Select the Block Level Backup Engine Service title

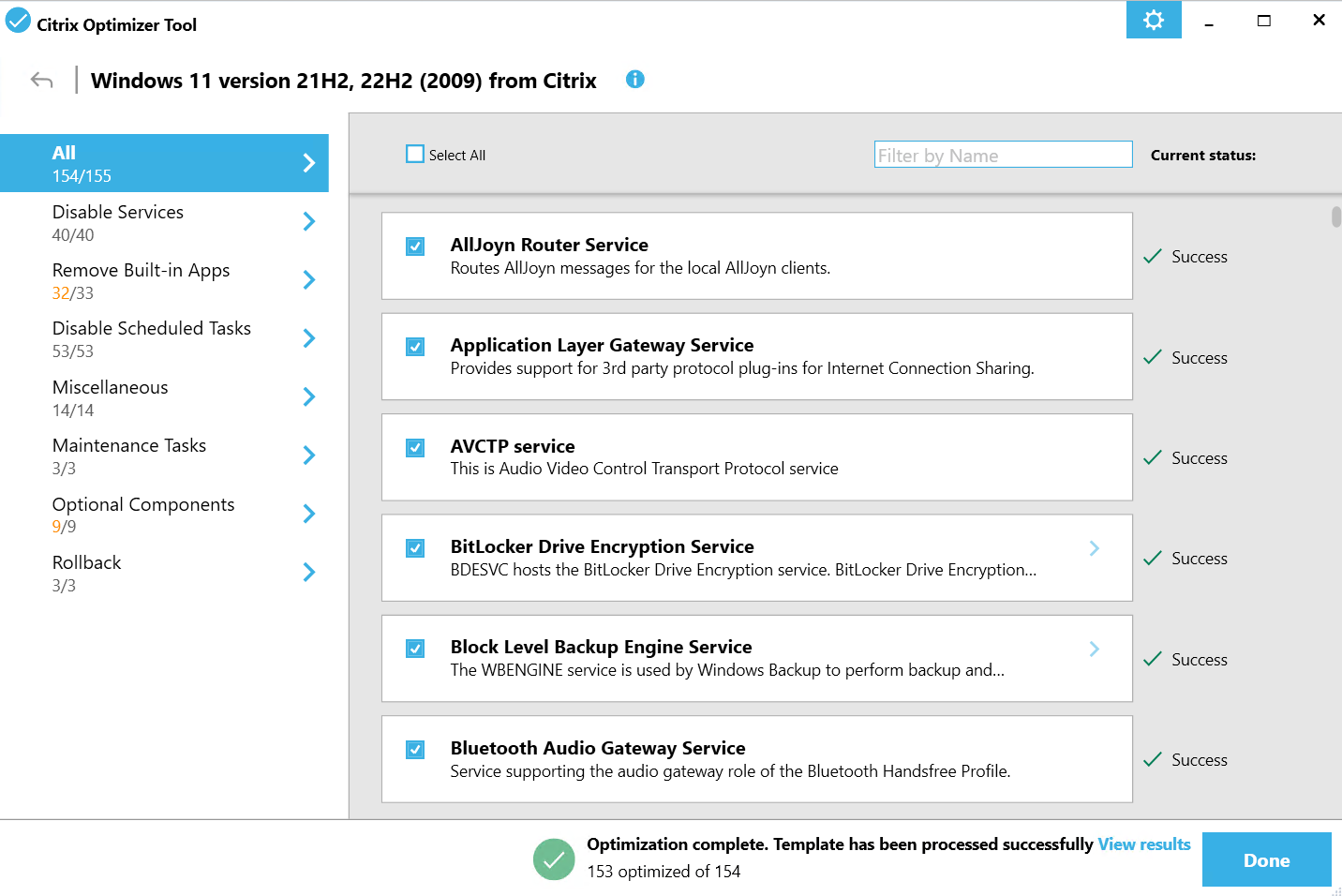[x=601, y=647]
